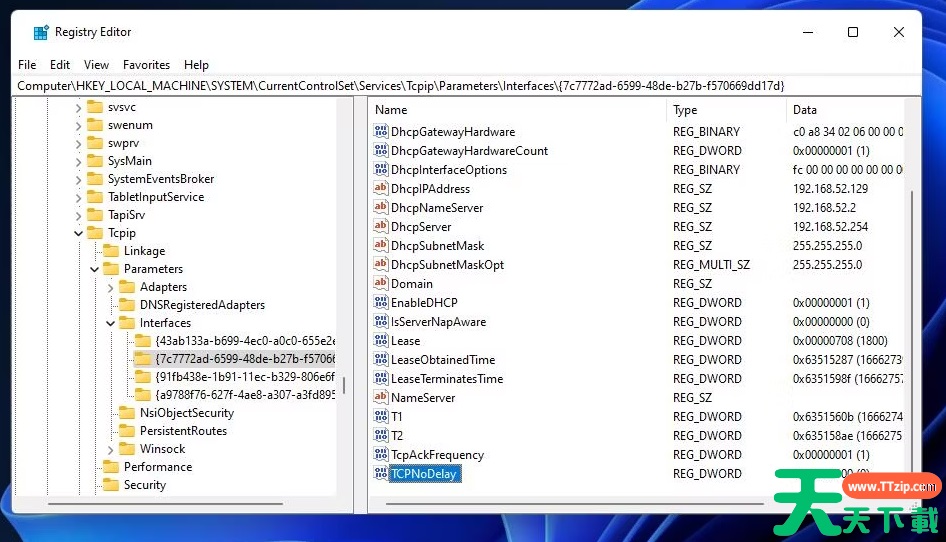Expand the Adapters tree node

coord(110,287)
